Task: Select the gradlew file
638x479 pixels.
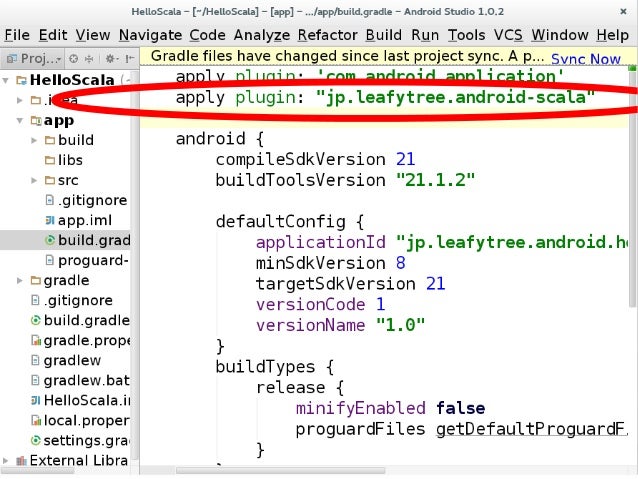Action: (72, 361)
